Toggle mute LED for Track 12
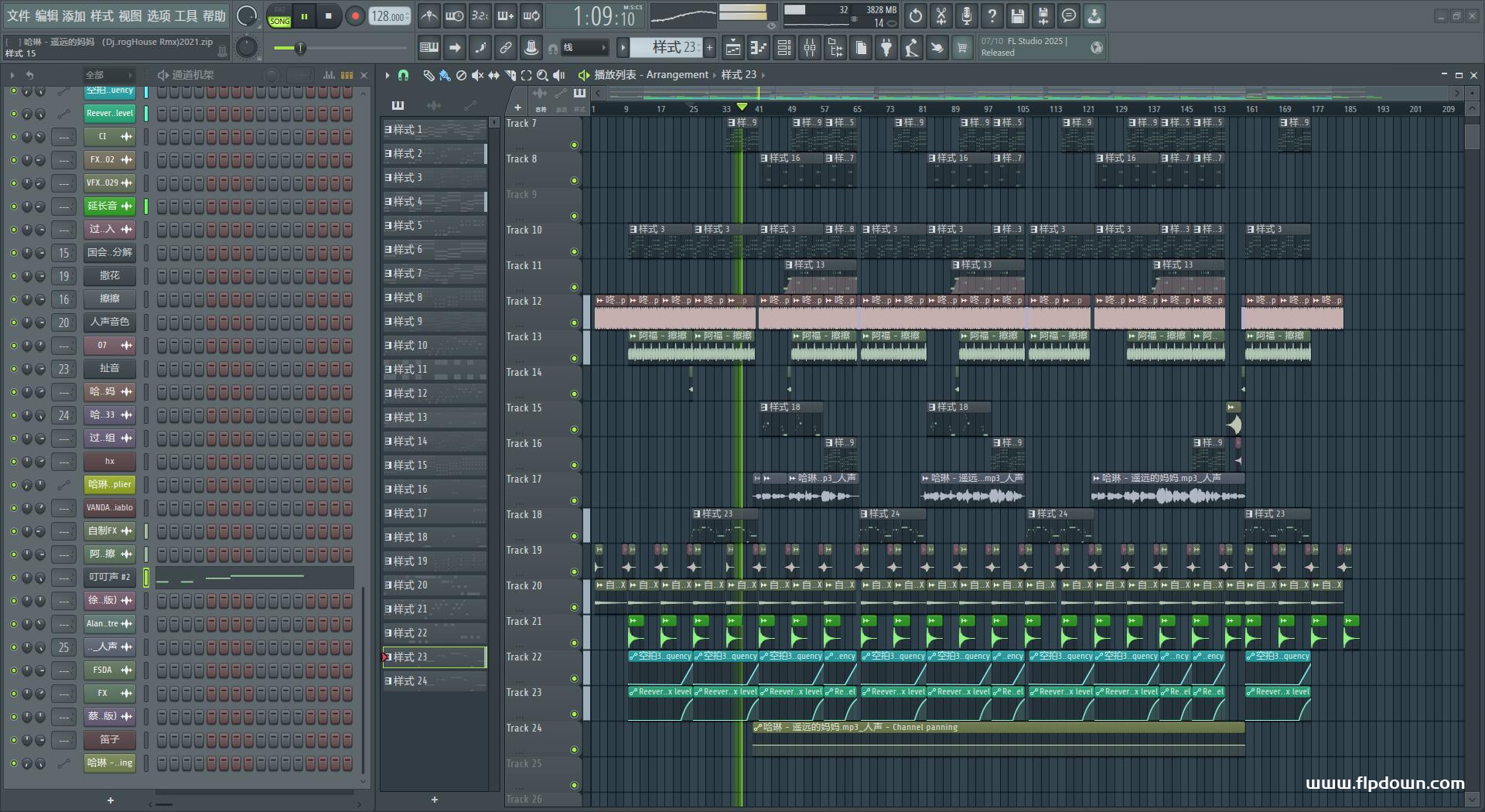Viewport: 1485px width, 812px height. (x=574, y=323)
